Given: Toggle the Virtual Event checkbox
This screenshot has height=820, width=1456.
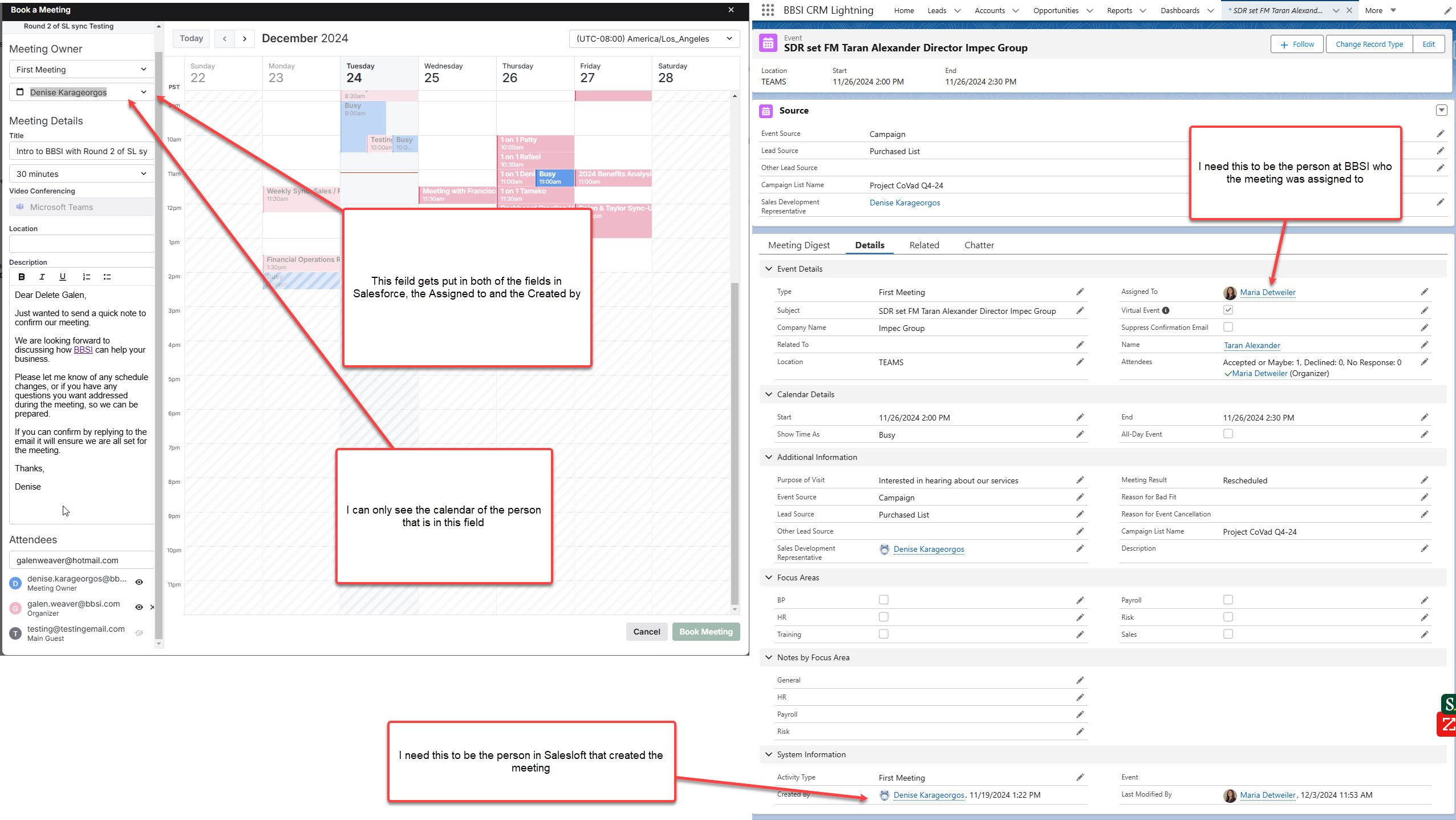Looking at the screenshot, I should (x=1228, y=310).
